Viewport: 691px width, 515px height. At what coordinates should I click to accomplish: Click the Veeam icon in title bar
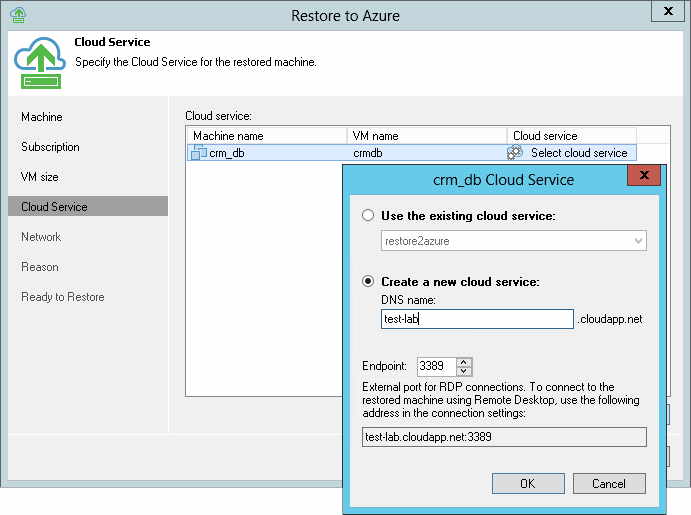(18, 15)
